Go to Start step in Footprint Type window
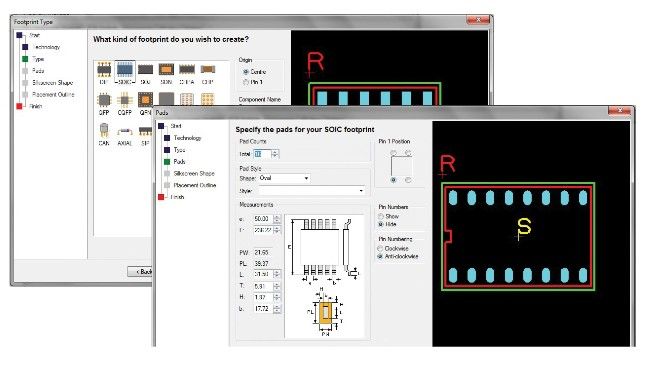This screenshot has width=656, height=369. coord(34,35)
